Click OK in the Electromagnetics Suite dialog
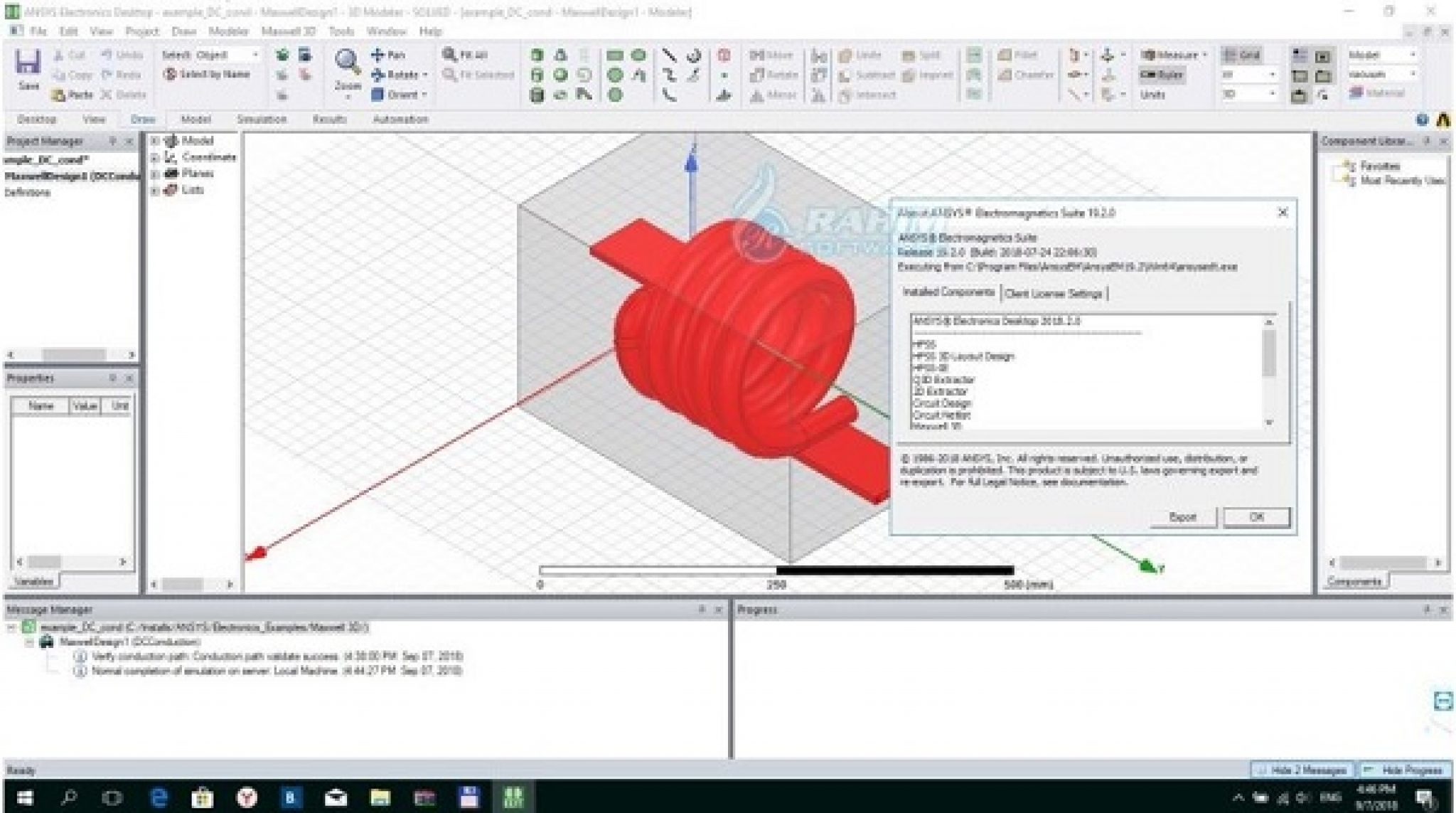Screen dimensions: 1456x813 pos(1256,516)
